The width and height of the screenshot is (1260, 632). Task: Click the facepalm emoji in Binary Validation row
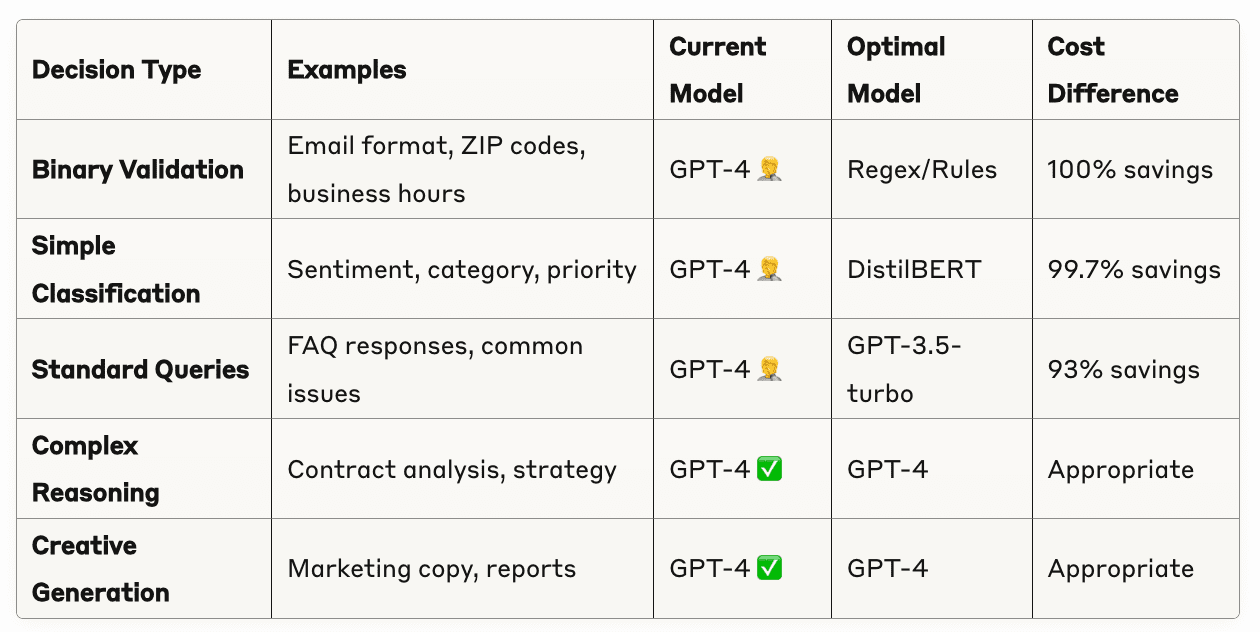769,169
